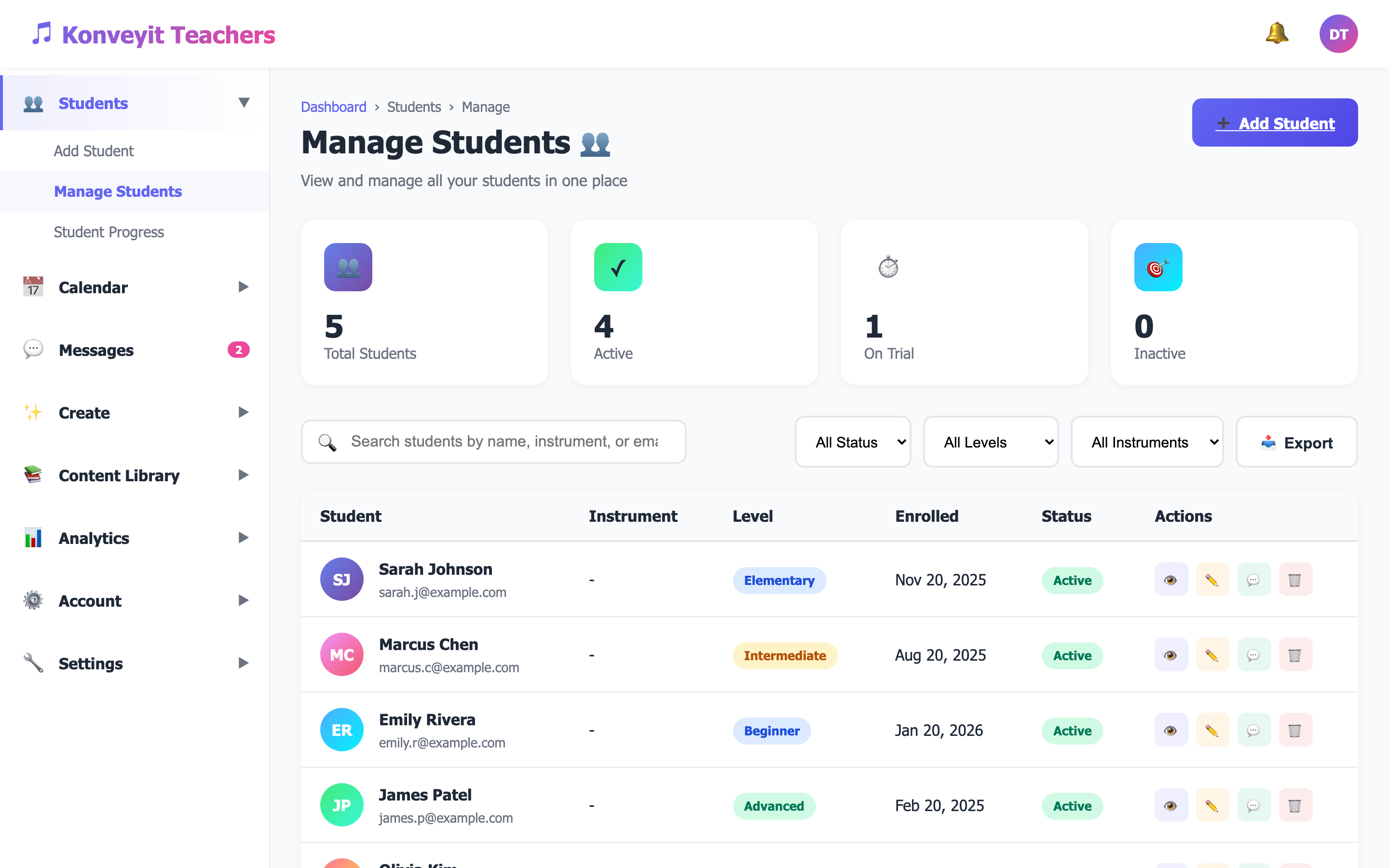Image resolution: width=1389 pixels, height=868 pixels.
Task: Go to Dashboard breadcrumb link
Action: pyautogui.click(x=333, y=108)
